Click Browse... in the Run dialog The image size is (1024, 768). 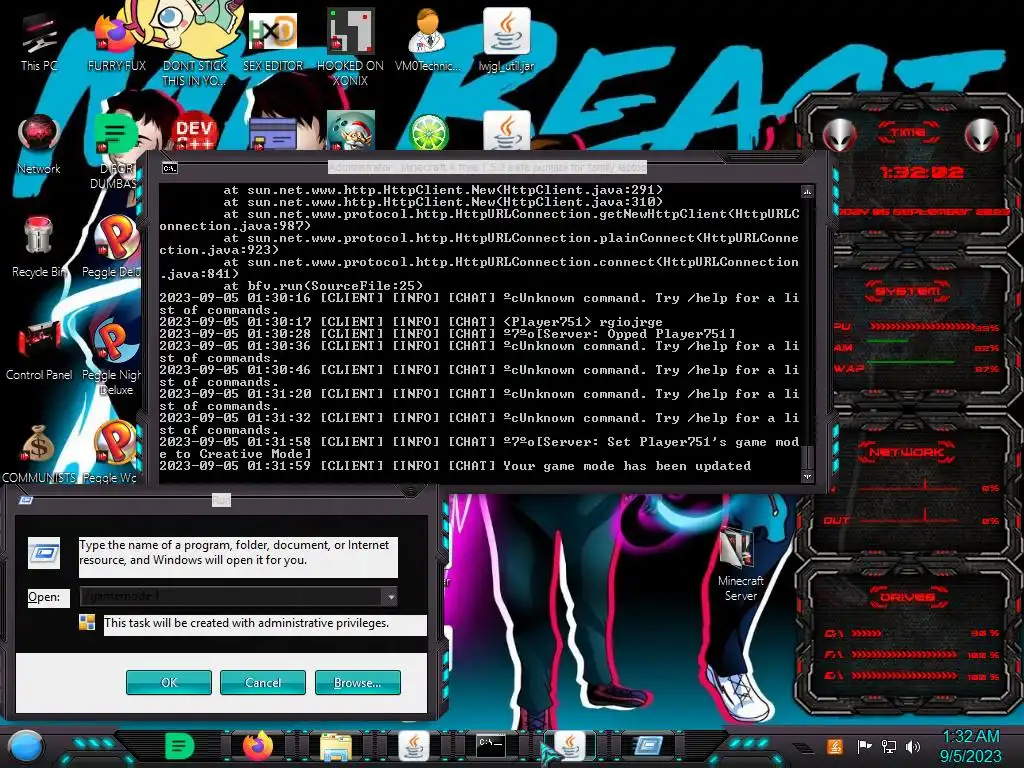point(357,682)
